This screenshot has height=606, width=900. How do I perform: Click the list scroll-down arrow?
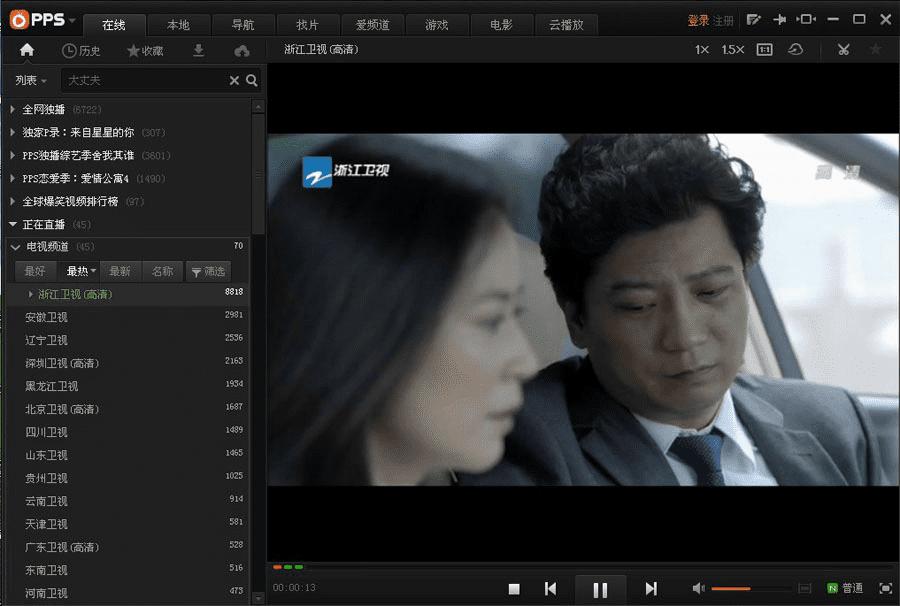pyautogui.click(x=258, y=599)
